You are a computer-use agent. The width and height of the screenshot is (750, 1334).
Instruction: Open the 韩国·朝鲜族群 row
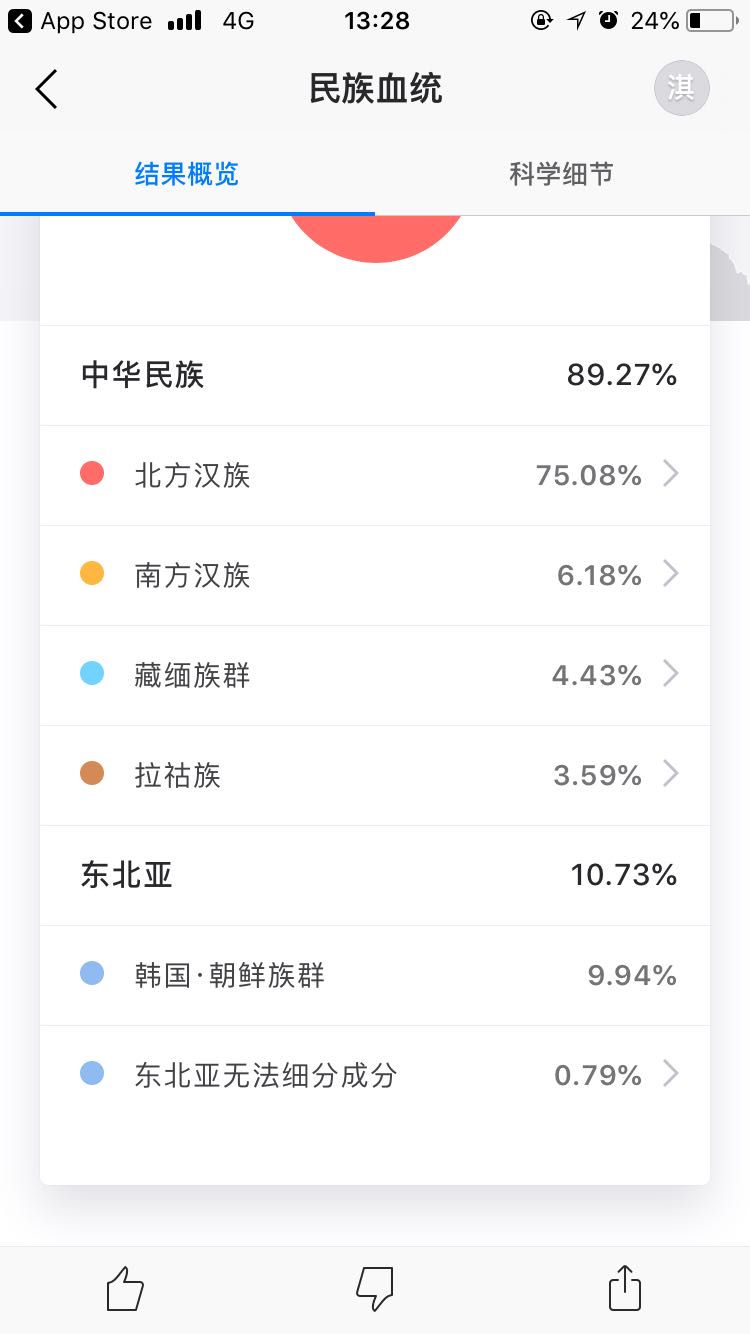pyautogui.click(x=375, y=975)
